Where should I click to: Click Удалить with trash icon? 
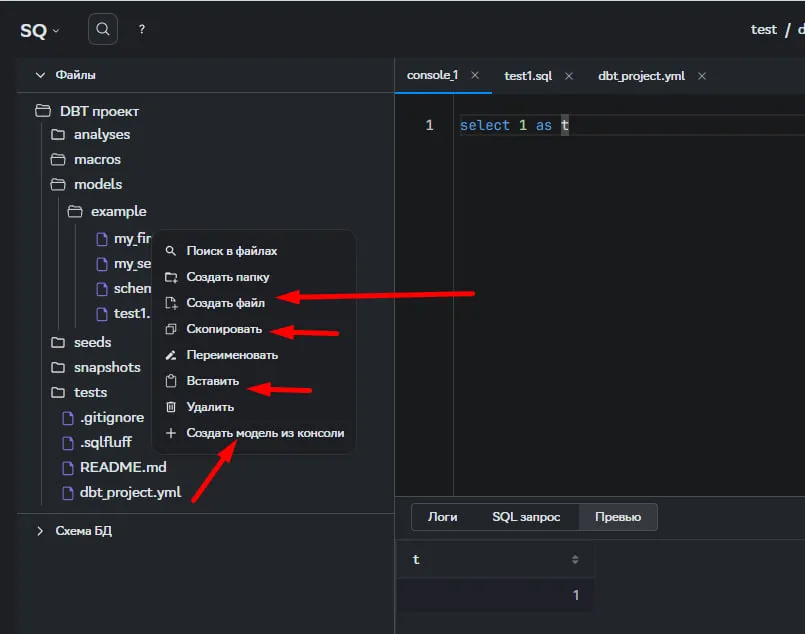(x=210, y=407)
